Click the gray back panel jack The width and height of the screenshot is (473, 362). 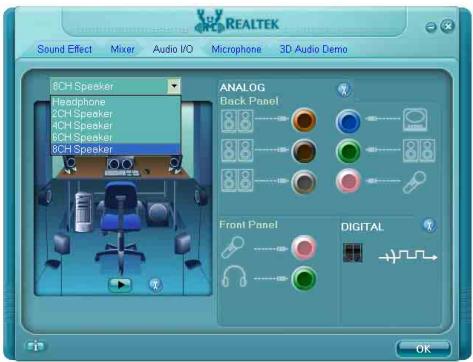pyautogui.click(x=304, y=182)
